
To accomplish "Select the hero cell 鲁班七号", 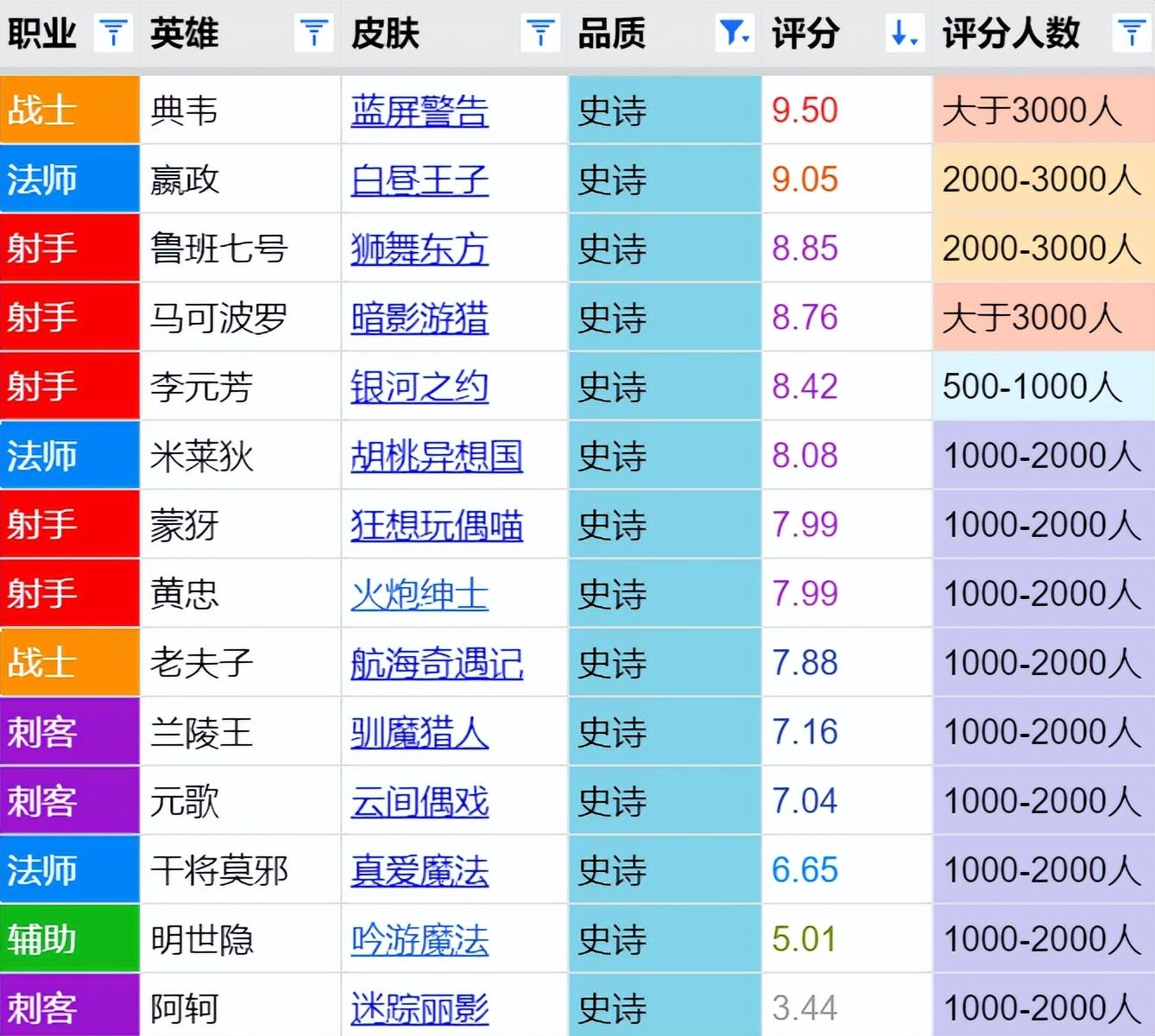I will coord(218,249).
